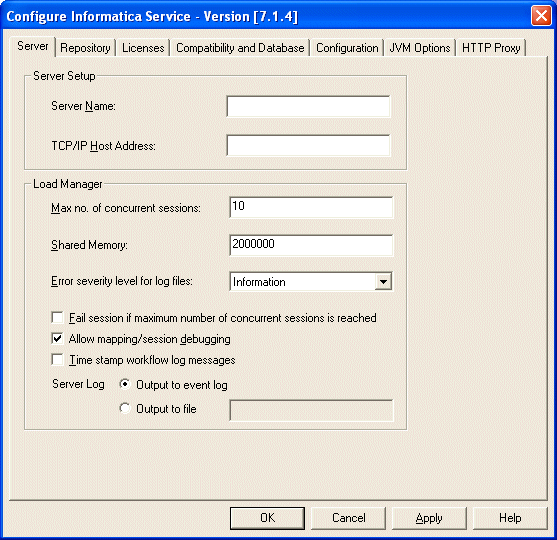The width and height of the screenshot is (557, 540).
Task: Click Apply to save settings
Action: pyautogui.click(x=429, y=518)
